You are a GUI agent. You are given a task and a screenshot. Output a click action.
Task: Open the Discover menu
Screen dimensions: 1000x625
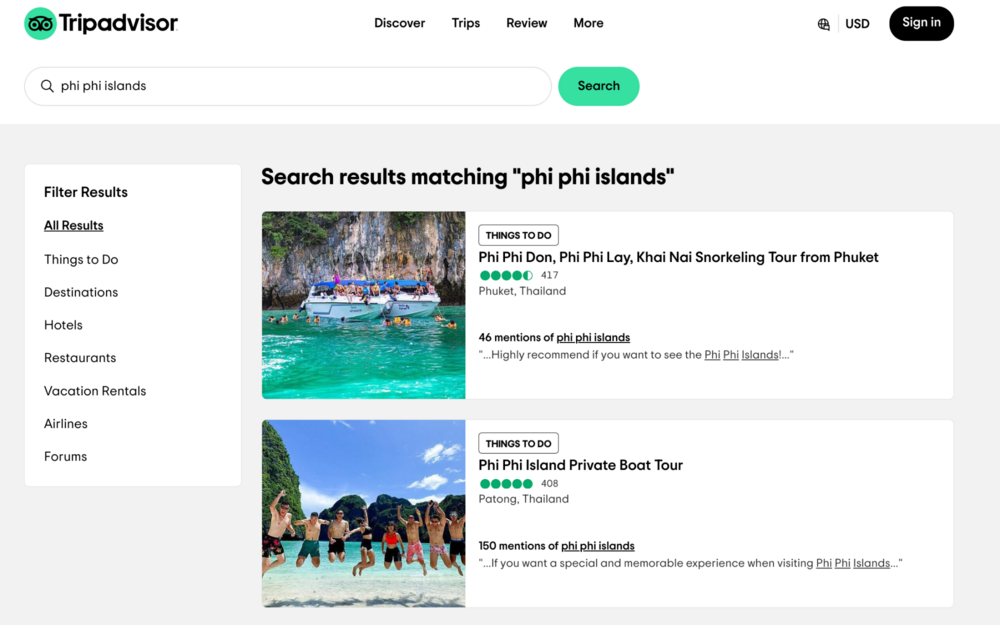[x=399, y=23]
